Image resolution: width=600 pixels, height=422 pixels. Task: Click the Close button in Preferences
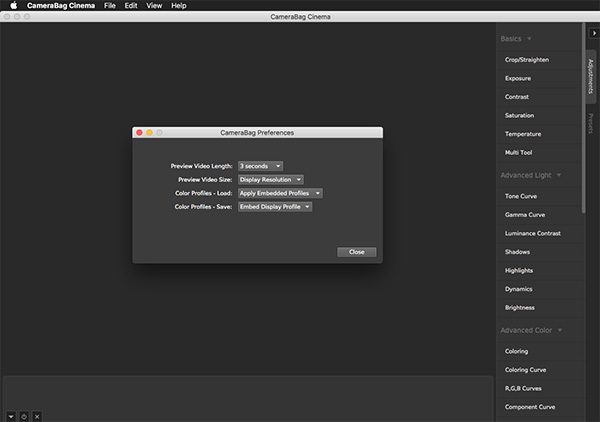(x=357, y=252)
